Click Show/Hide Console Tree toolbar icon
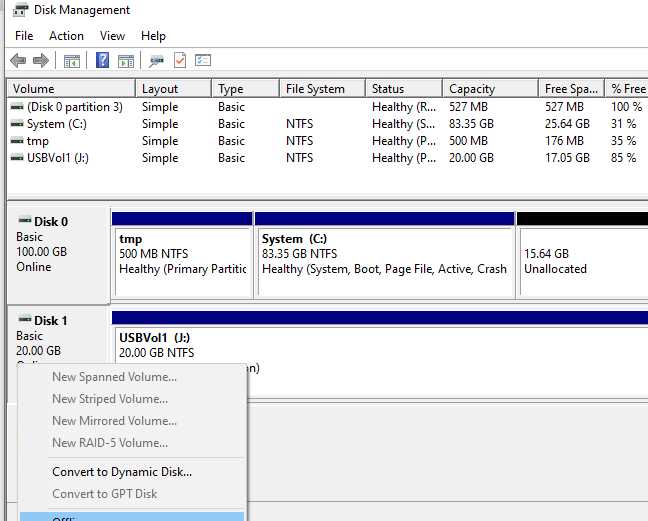The width and height of the screenshot is (648, 521). tap(72, 61)
